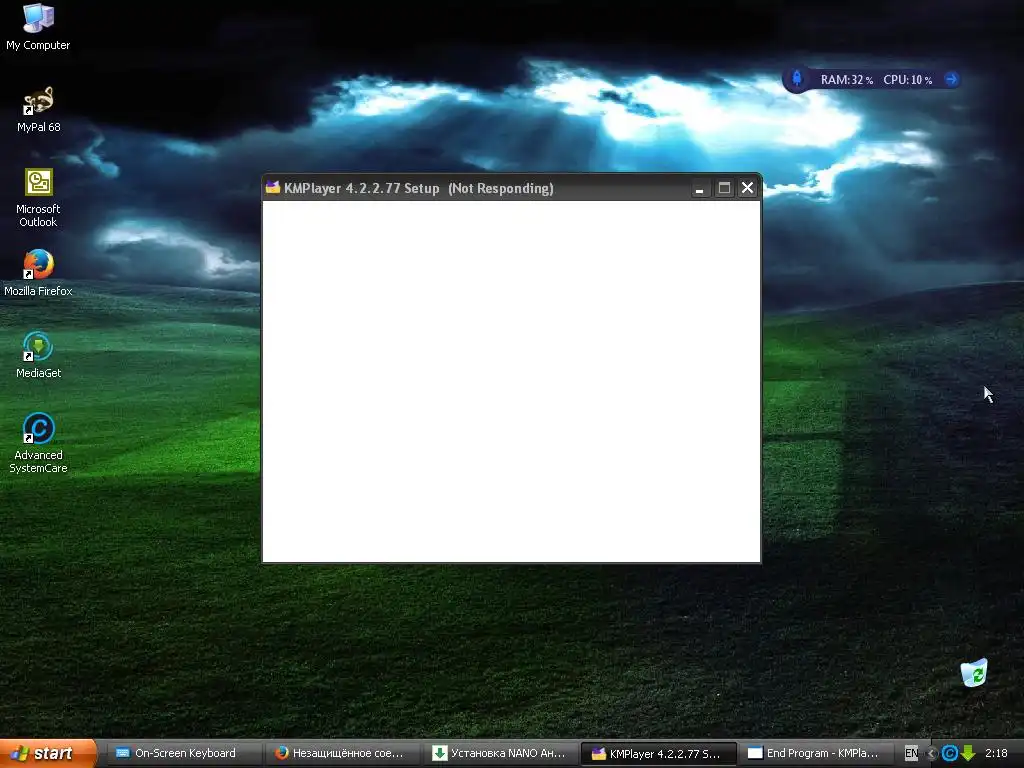Screen dimensions: 1024x768
Task: Open the My Computer desktop icon
Action: click(x=38, y=27)
